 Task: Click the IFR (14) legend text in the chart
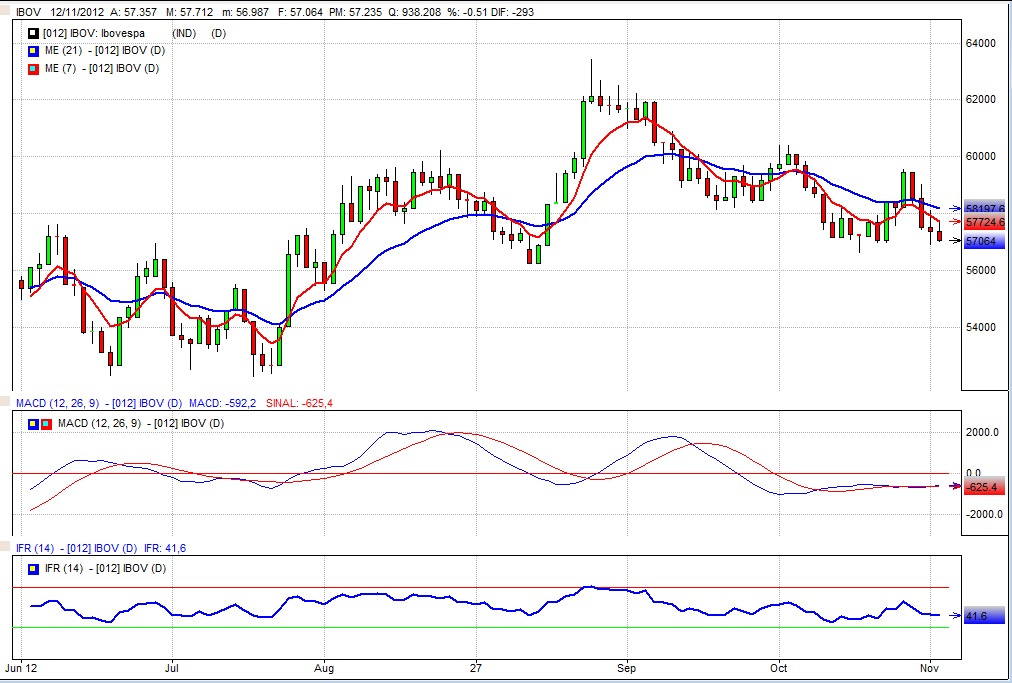click(x=101, y=569)
